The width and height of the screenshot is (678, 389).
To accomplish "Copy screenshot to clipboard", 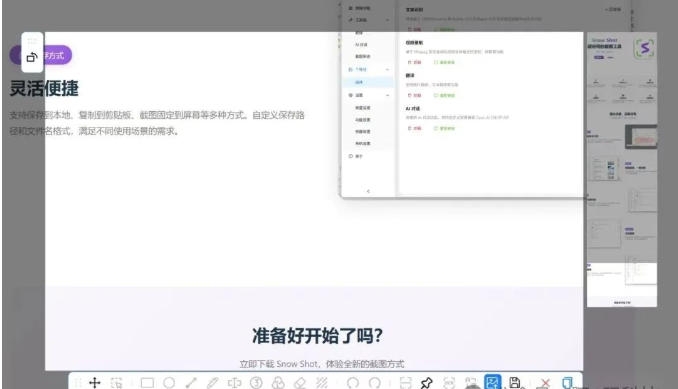I will tap(567, 383).
